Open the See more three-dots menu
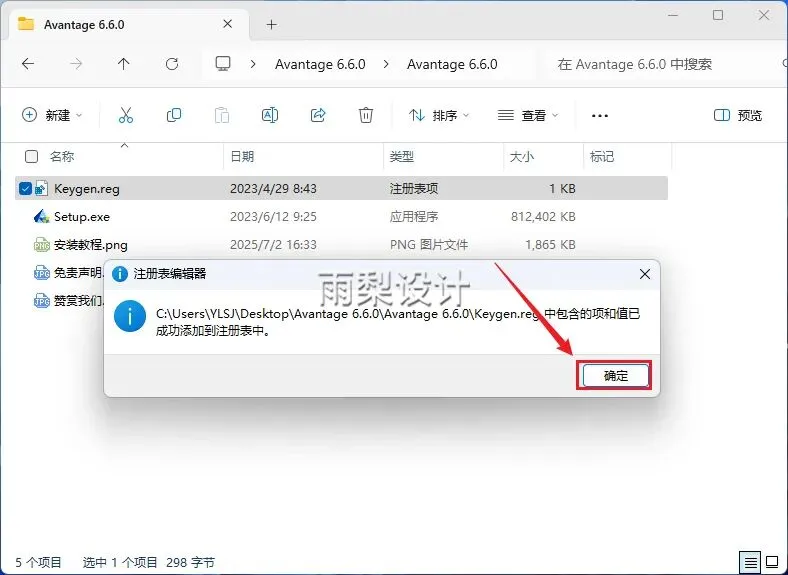The width and height of the screenshot is (788, 575). pyautogui.click(x=600, y=116)
